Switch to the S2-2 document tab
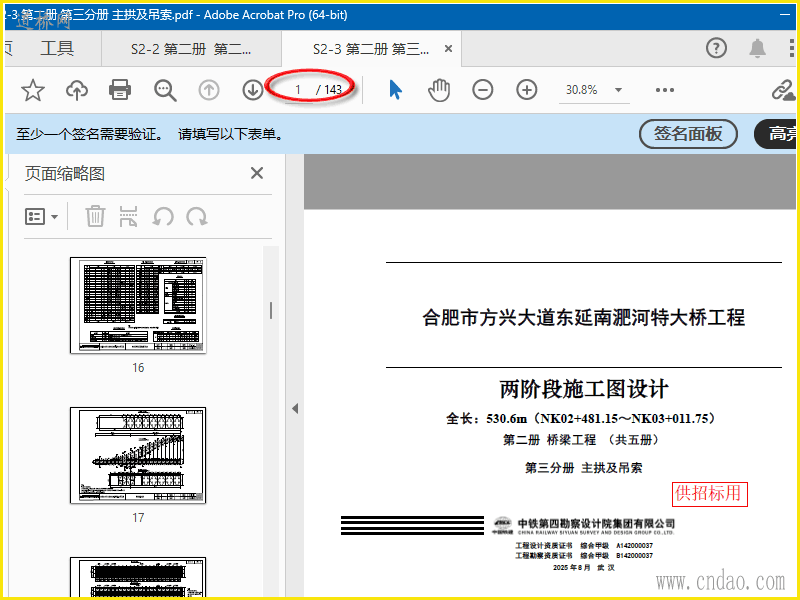Image resolution: width=800 pixels, height=600 pixels. click(191, 49)
